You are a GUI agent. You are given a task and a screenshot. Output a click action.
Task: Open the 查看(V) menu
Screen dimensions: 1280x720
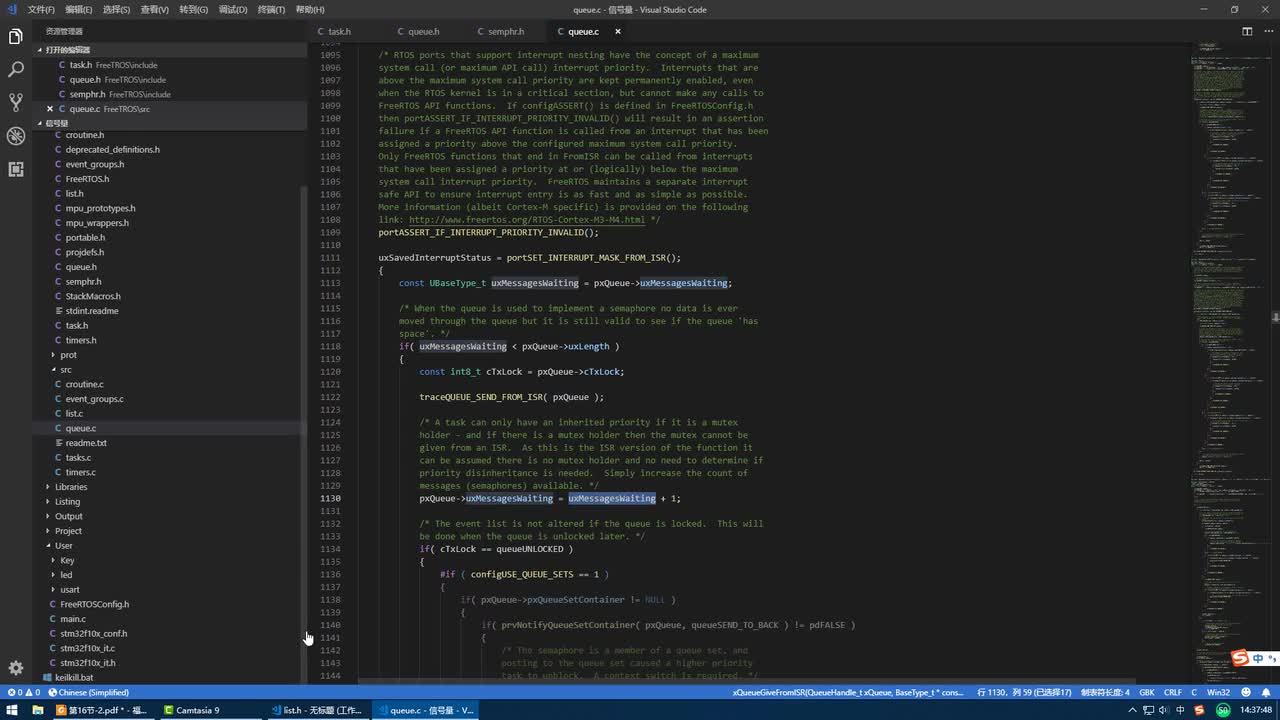point(154,9)
